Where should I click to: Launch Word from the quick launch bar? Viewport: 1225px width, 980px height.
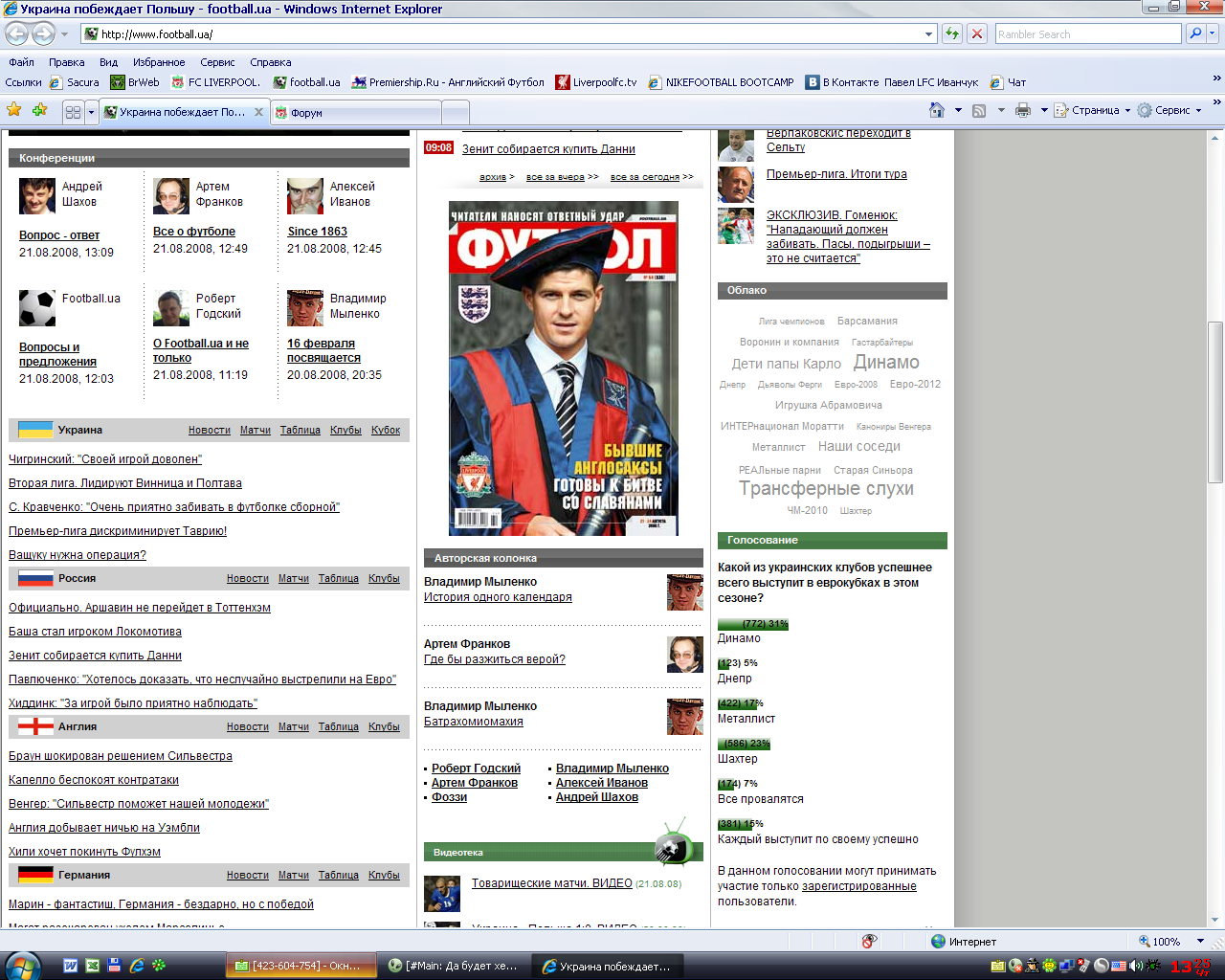[71, 966]
